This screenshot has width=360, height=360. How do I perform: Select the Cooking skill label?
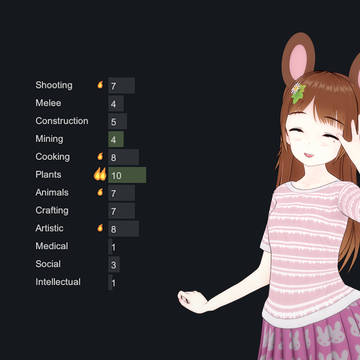(53, 157)
